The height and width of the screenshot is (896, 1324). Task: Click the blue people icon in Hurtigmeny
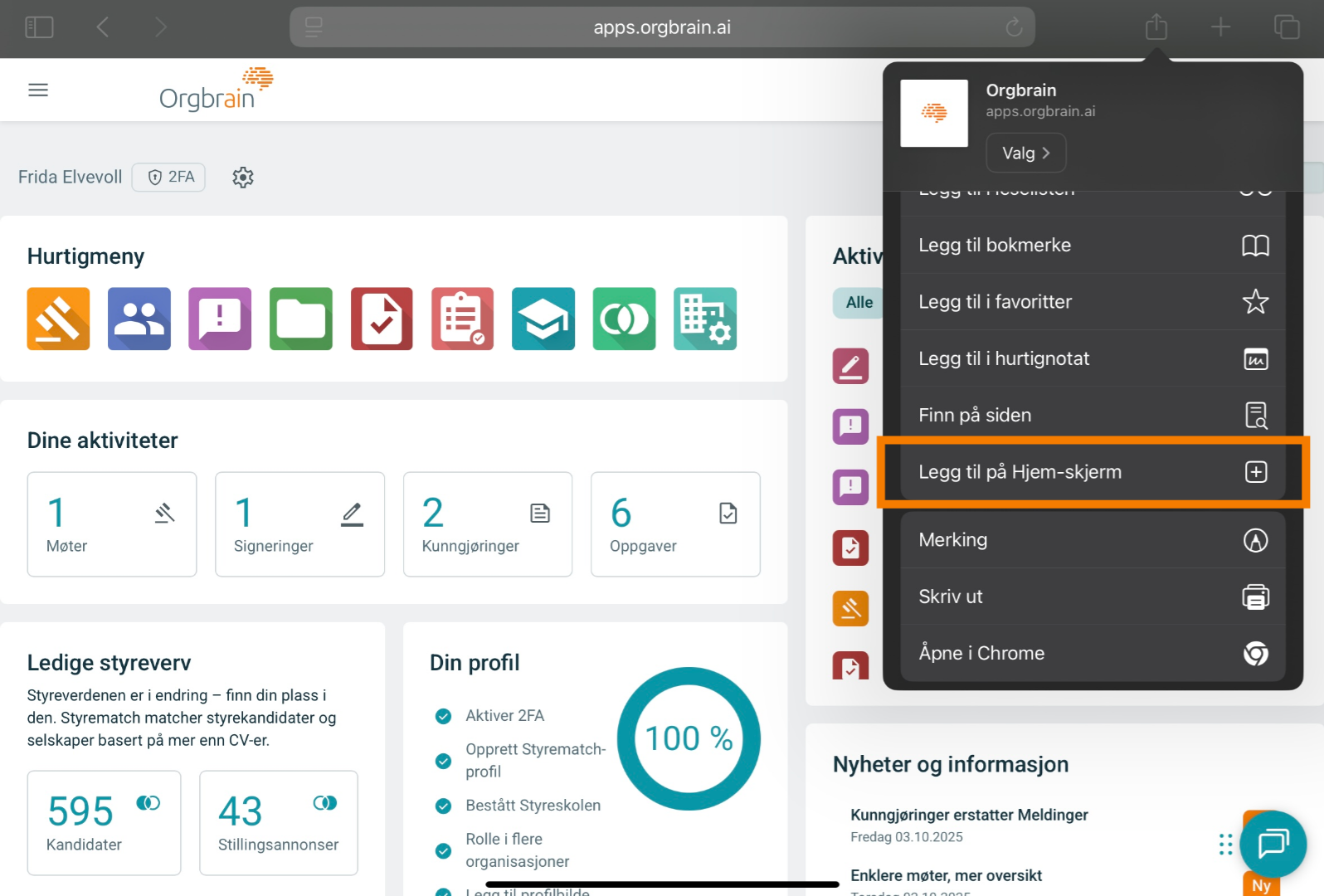(139, 319)
